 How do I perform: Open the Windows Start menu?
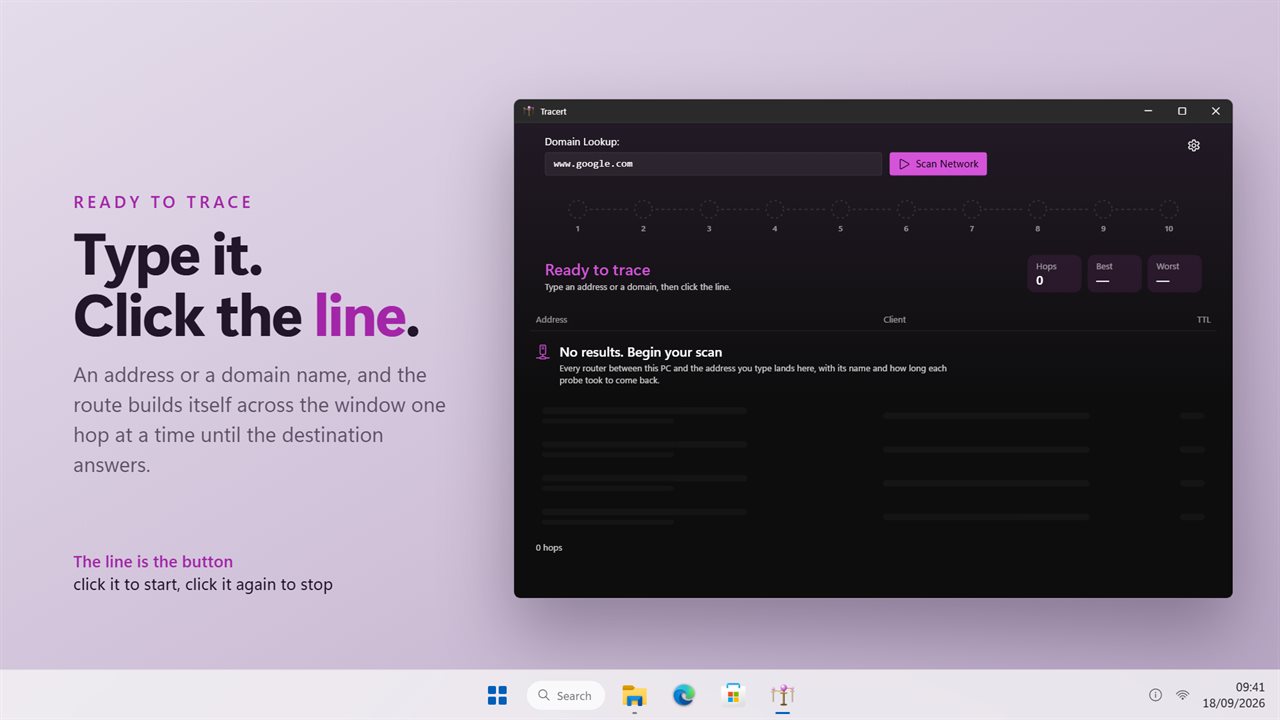pos(497,695)
